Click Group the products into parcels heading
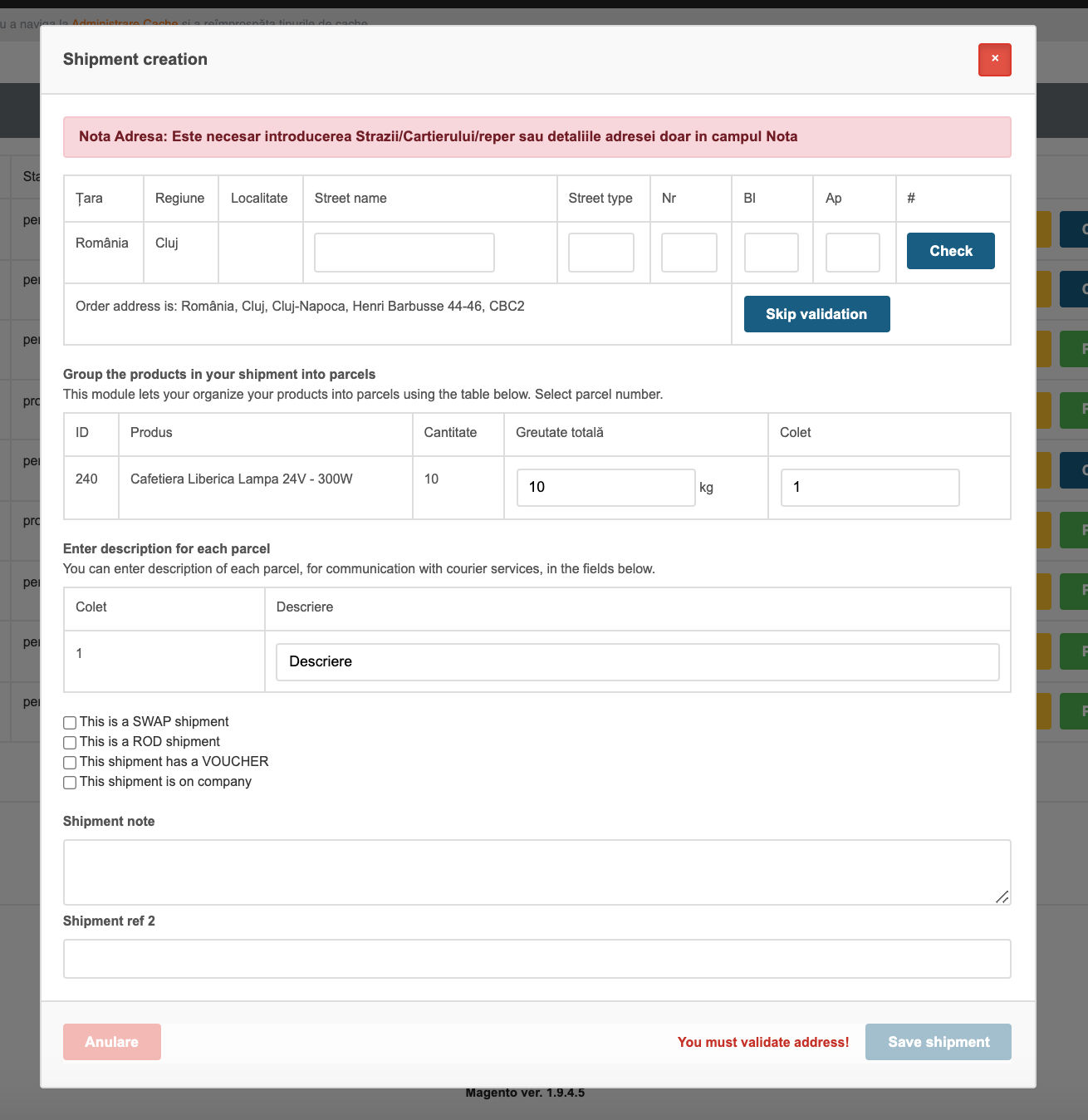1088x1120 pixels. pos(219,375)
